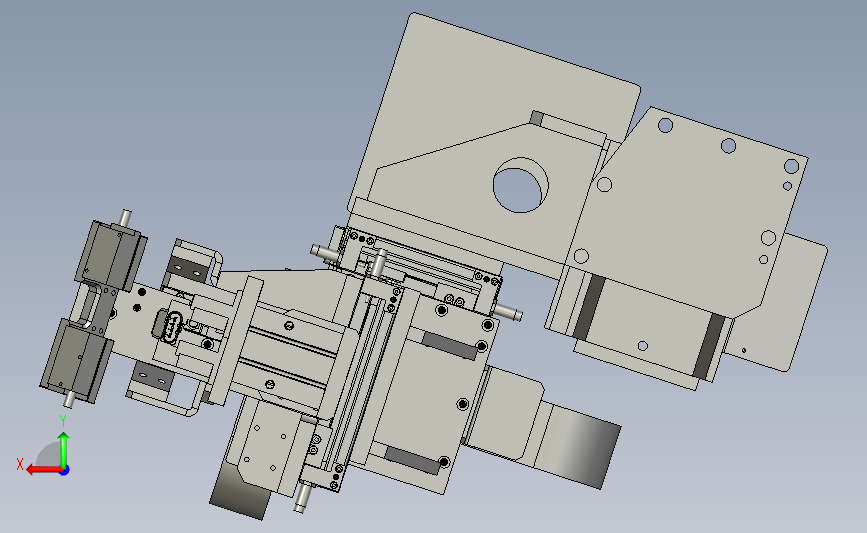This screenshot has height=533, width=867.
Task: Click the 'X' axis label
Action: (20, 464)
